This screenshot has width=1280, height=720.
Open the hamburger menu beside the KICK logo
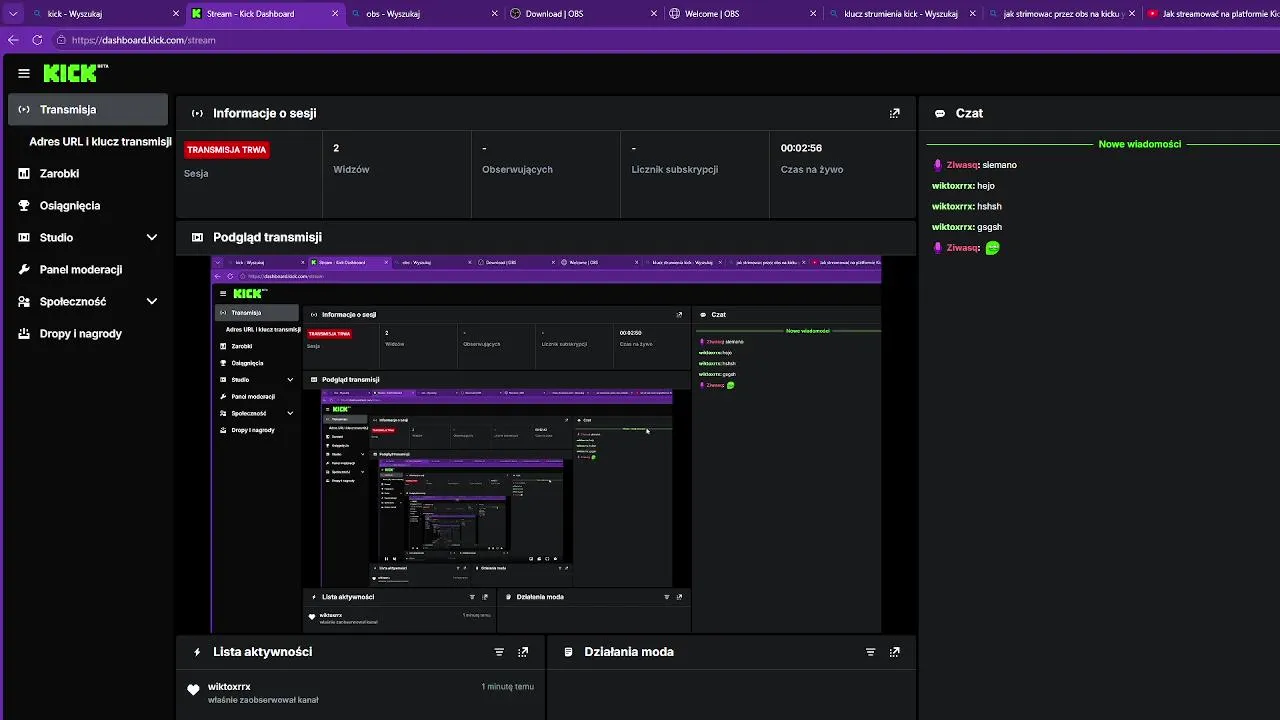point(24,73)
